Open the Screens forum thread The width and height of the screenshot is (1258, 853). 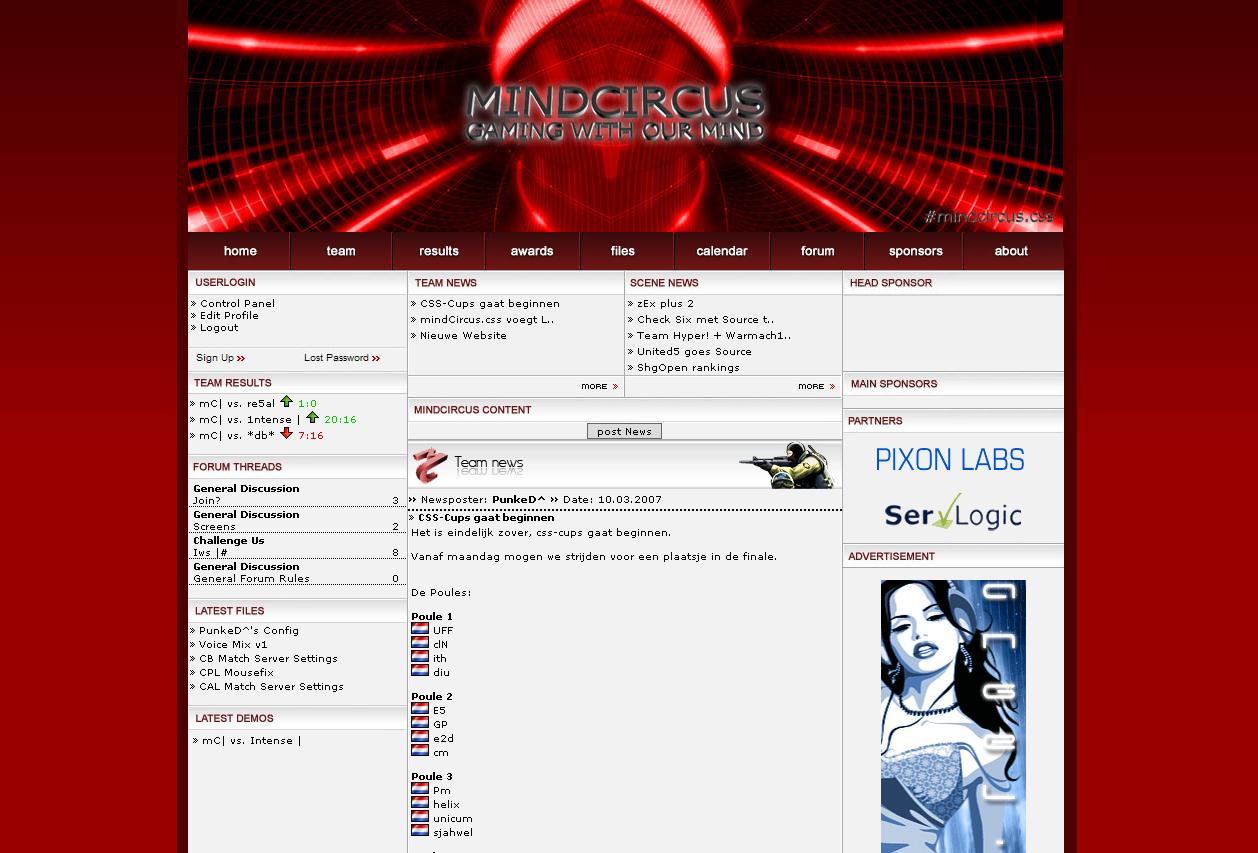point(215,527)
